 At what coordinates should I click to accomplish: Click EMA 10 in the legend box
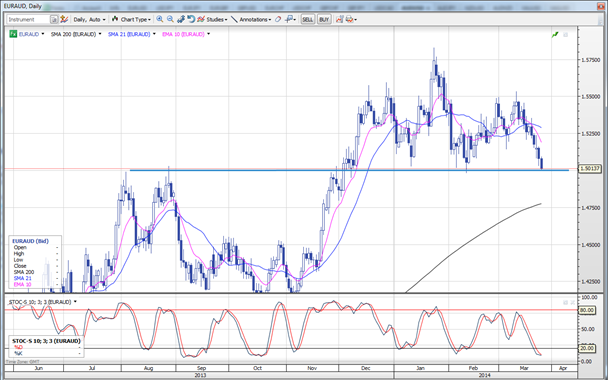point(22,285)
